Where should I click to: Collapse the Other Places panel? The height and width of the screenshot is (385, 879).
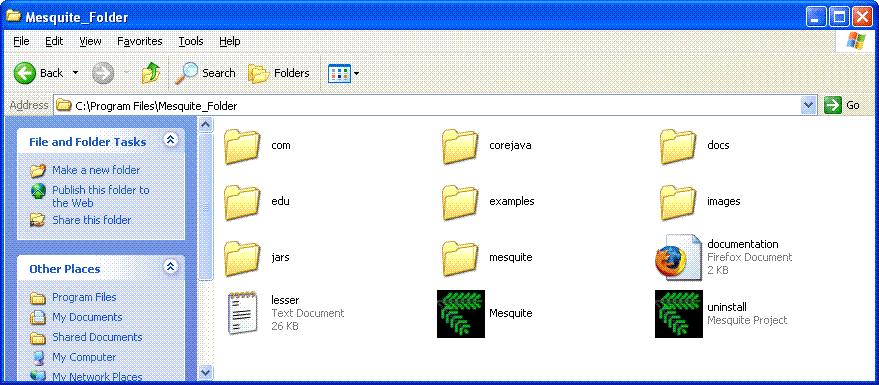tap(171, 267)
